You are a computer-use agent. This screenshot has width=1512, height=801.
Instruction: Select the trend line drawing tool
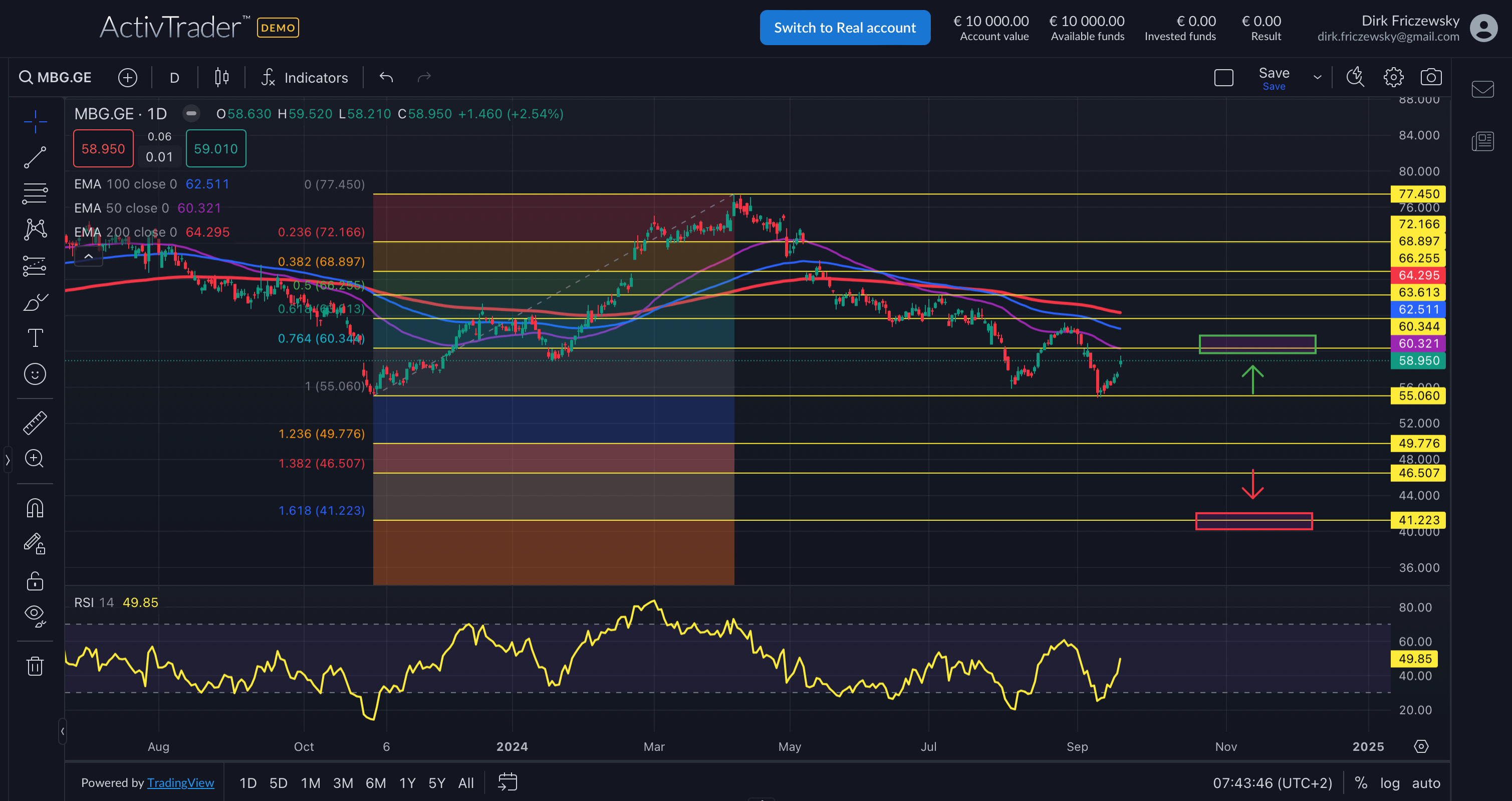pyautogui.click(x=35, y=157)
